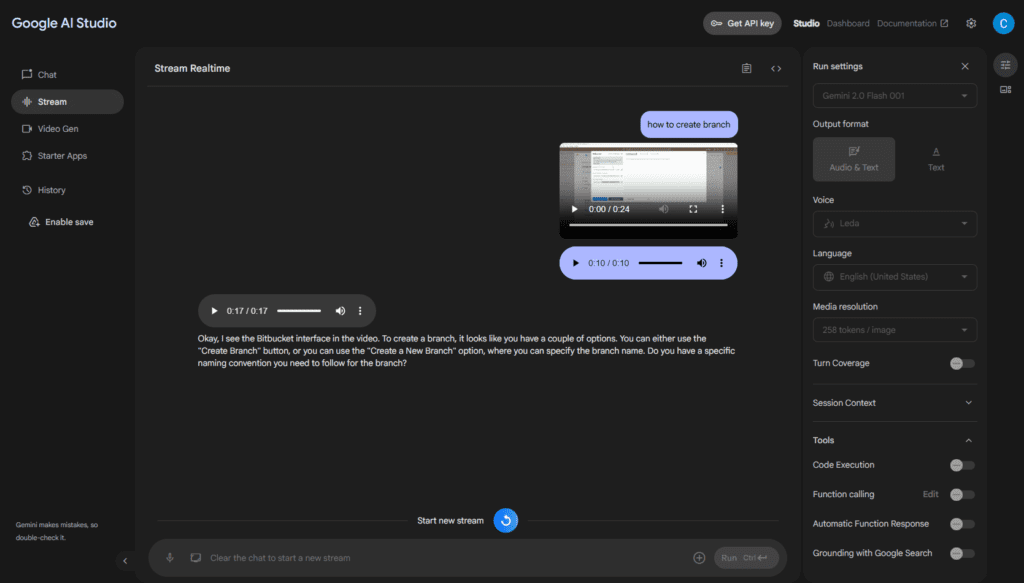Click the History clock icon
1024x583 pixels.
click(x=27, y=190)
